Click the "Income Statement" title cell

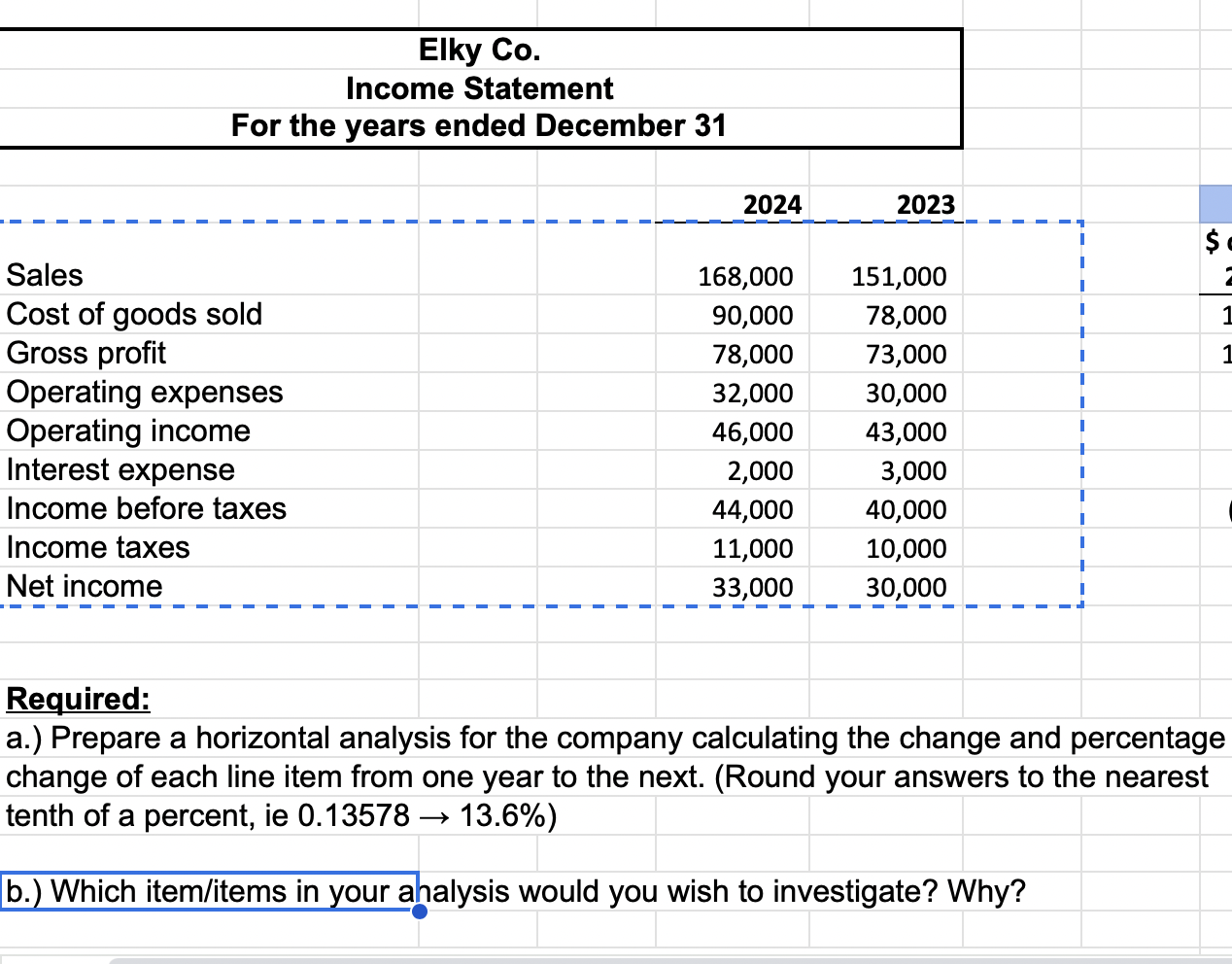point(479,88)
